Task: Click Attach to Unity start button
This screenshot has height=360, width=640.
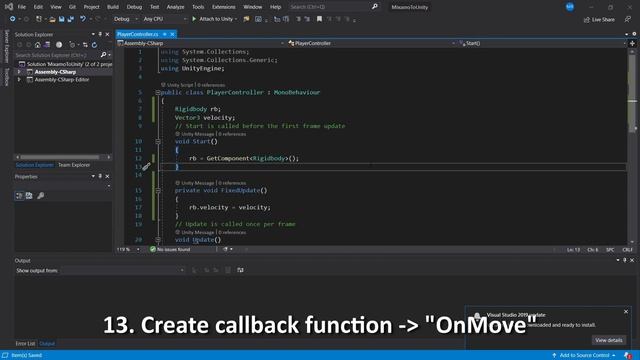Action: click(x=214, y=19)
